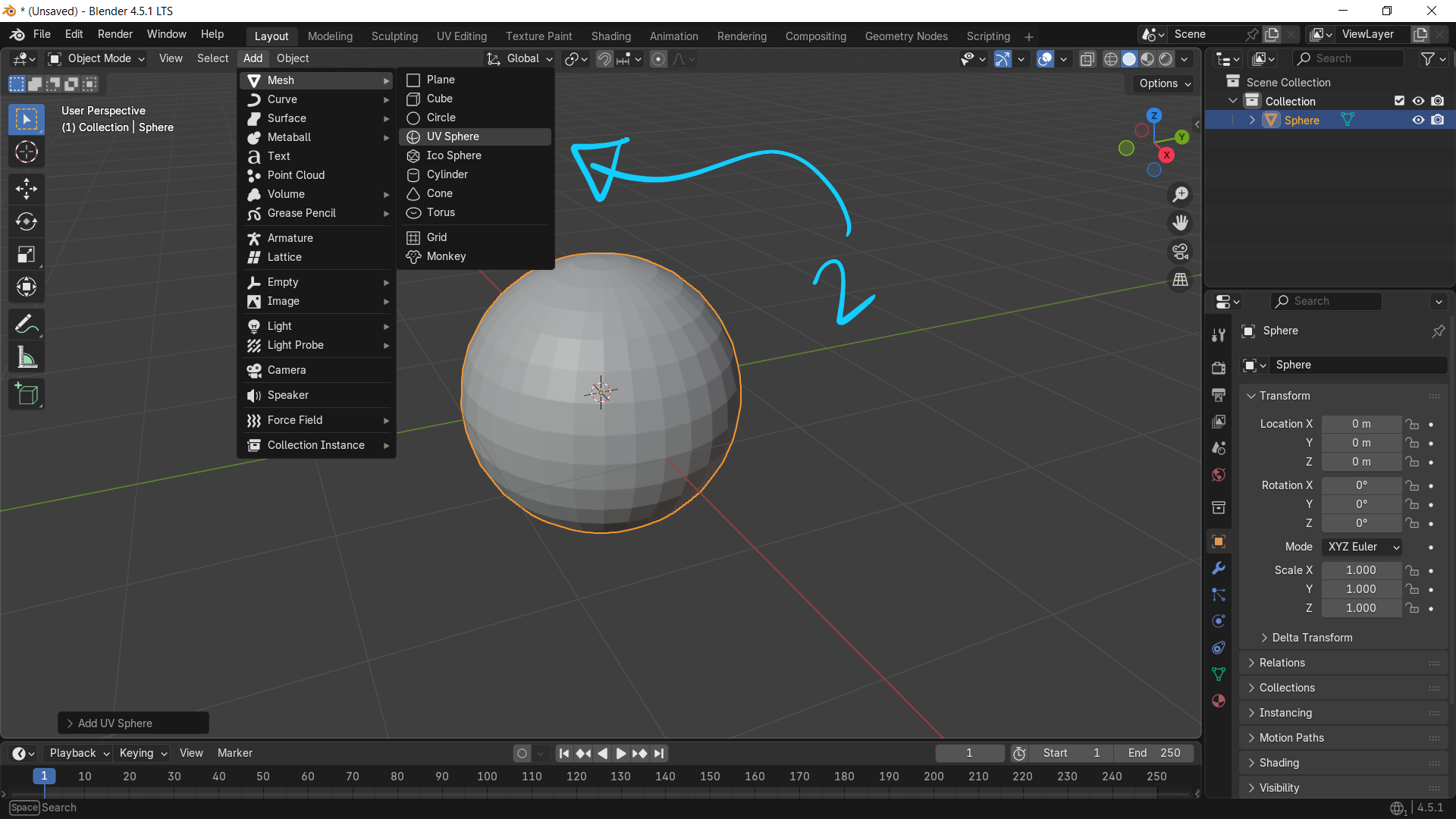Lock Location X padlock toggle
Image resolution: width=1456 pixels, height=819 pixels.
1411,424
